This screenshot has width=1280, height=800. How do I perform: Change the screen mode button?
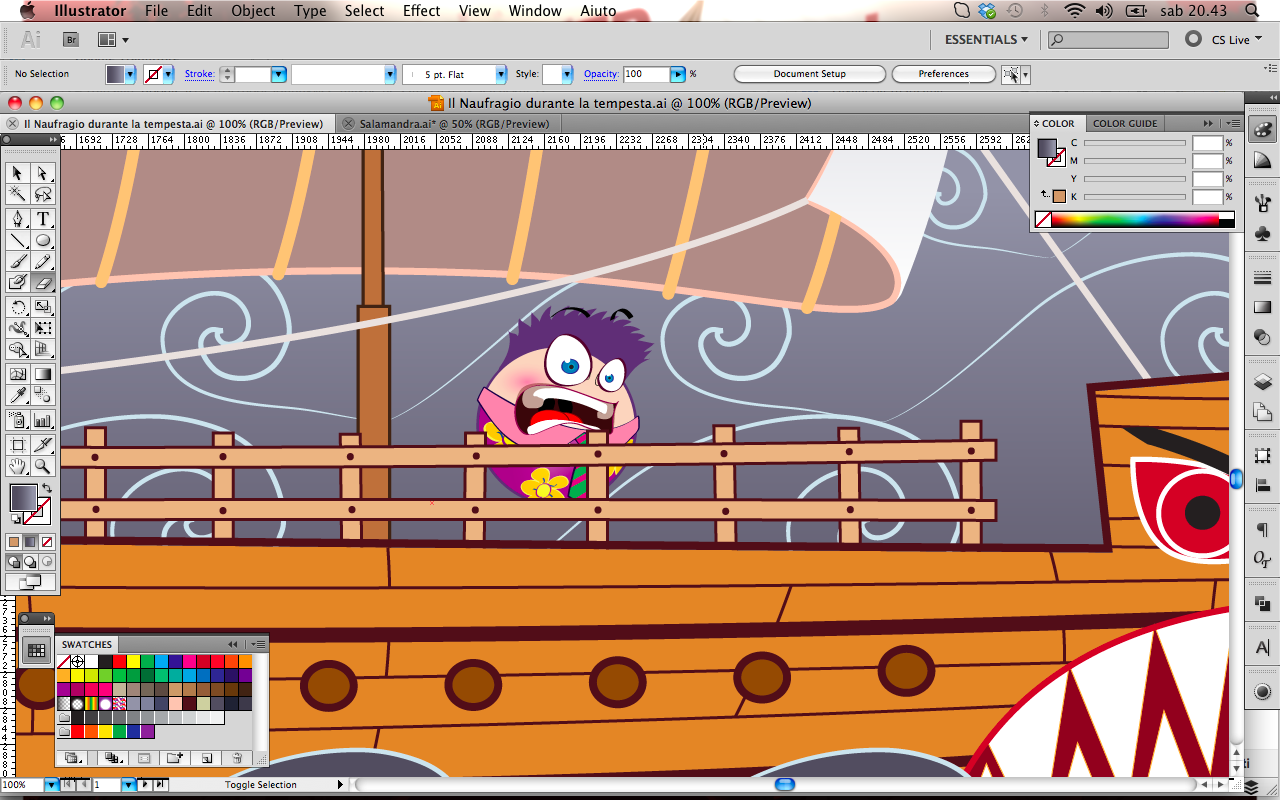[30, 581]
